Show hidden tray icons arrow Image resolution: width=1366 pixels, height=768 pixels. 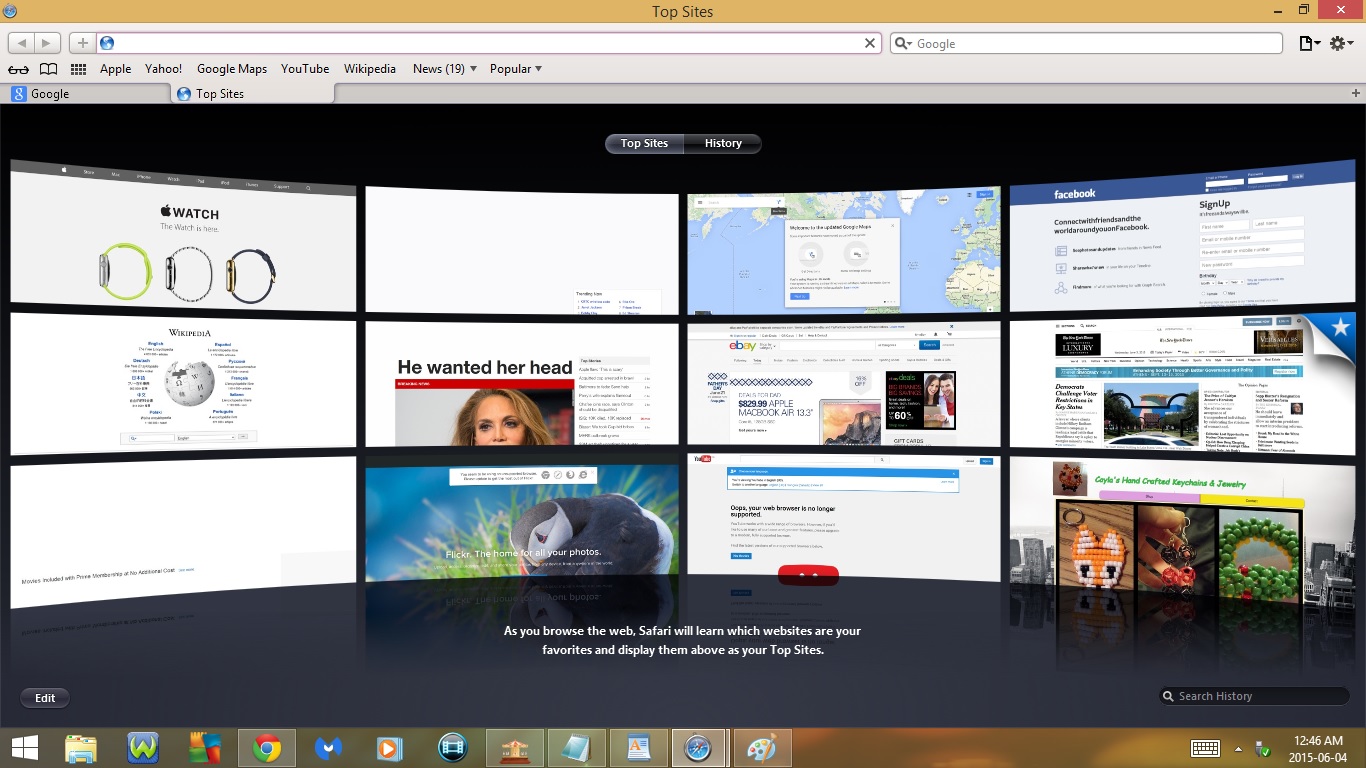(x=1239, y=749)
